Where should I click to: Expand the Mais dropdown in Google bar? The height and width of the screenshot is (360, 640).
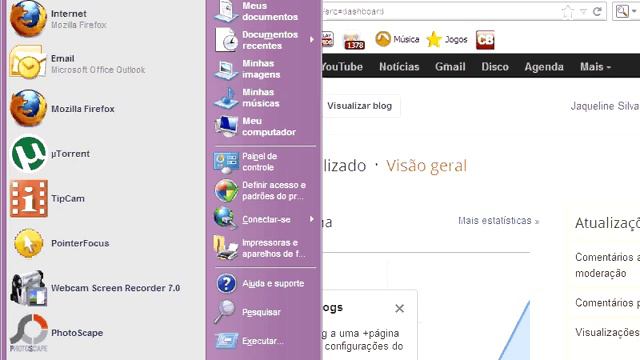[x=595, y=67]
